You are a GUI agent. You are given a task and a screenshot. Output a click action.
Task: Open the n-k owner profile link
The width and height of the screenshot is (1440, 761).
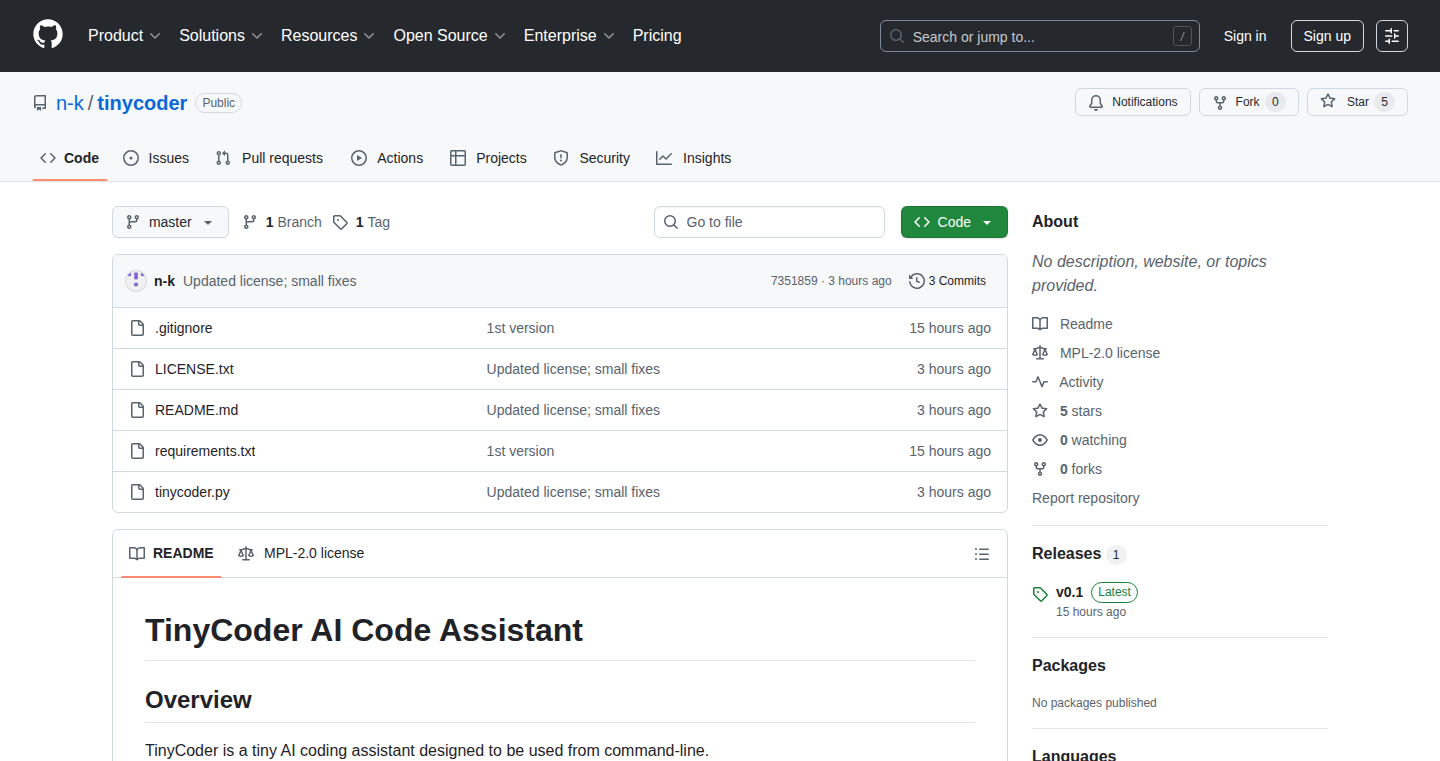[x=70, y=103]
